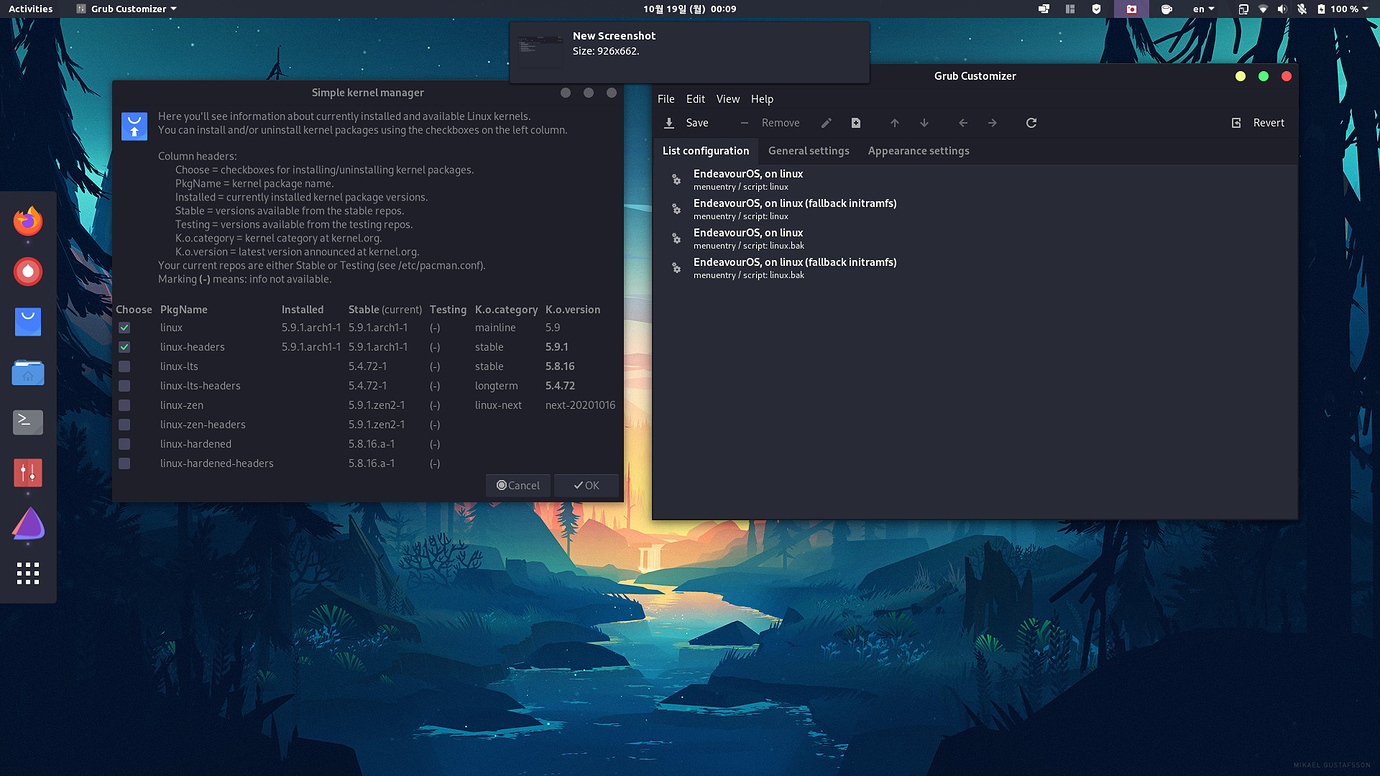Screen dimensions: 1380x776
Task: Open the system menu with battery 100 %
Action: (x=1343, y=9)
